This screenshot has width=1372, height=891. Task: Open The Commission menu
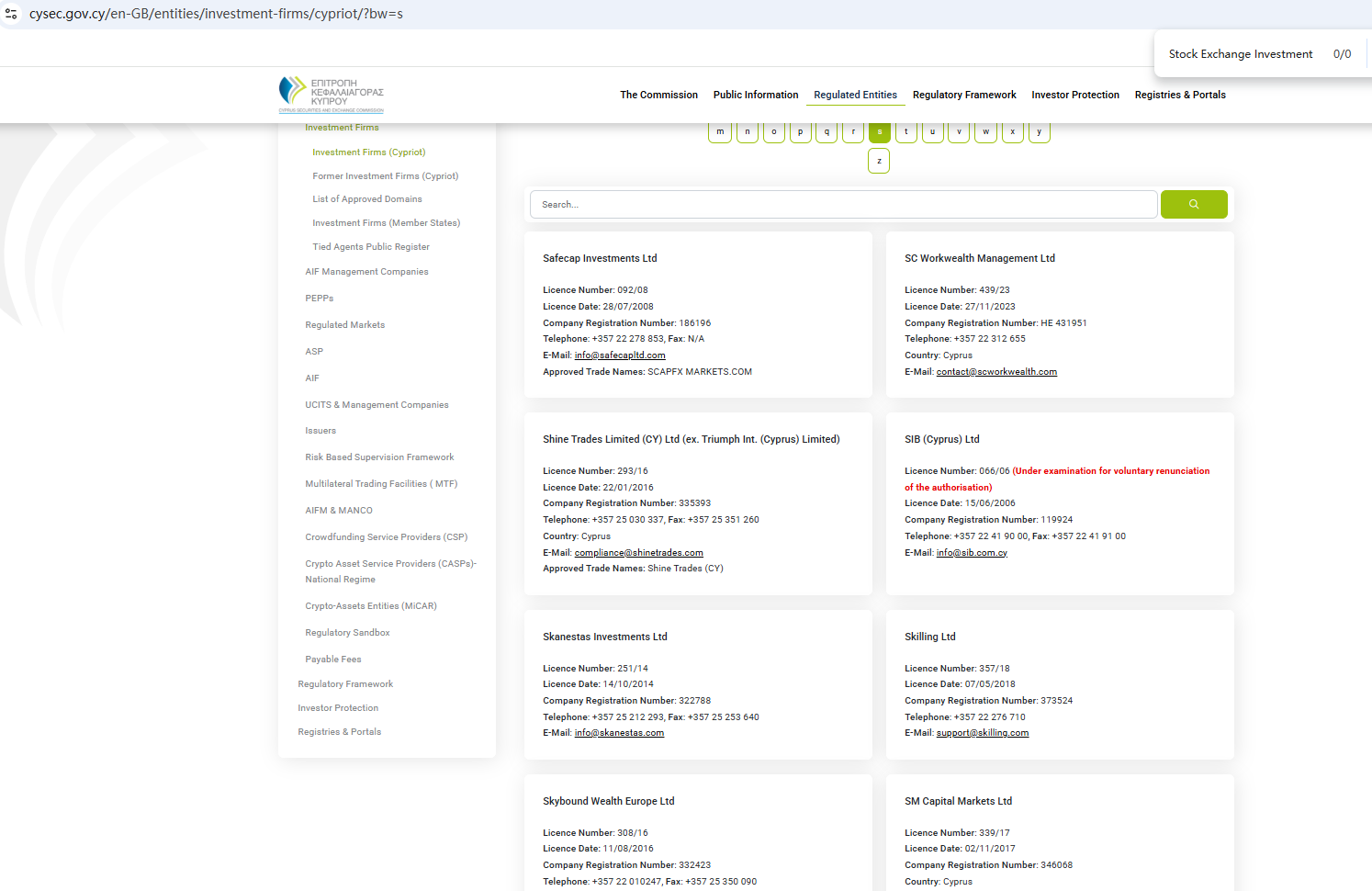[x=658, y=95]
